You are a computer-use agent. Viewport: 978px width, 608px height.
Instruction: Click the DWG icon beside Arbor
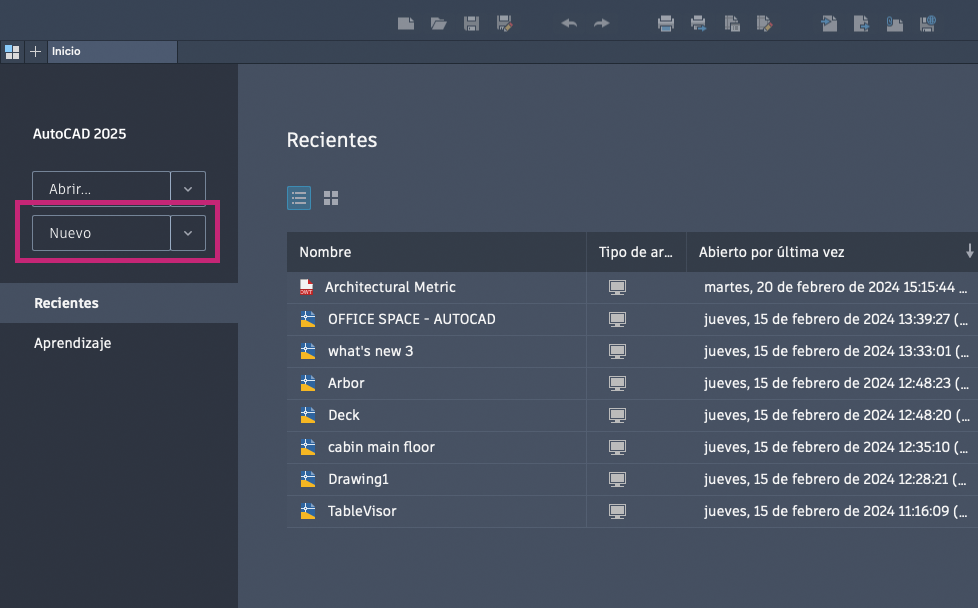[x=308, y=383]
